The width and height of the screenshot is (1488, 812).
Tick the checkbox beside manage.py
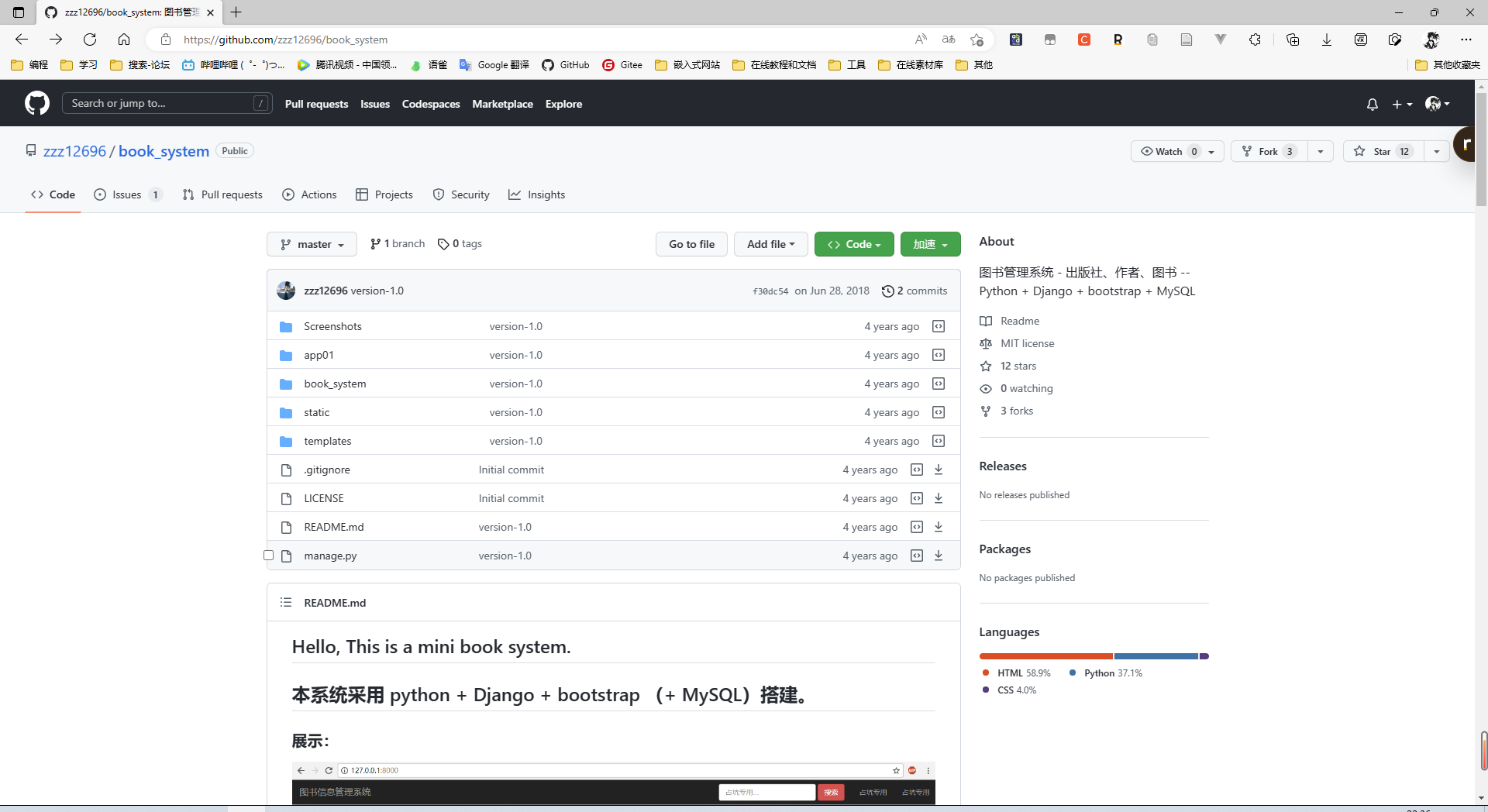[x=269, y=556]
